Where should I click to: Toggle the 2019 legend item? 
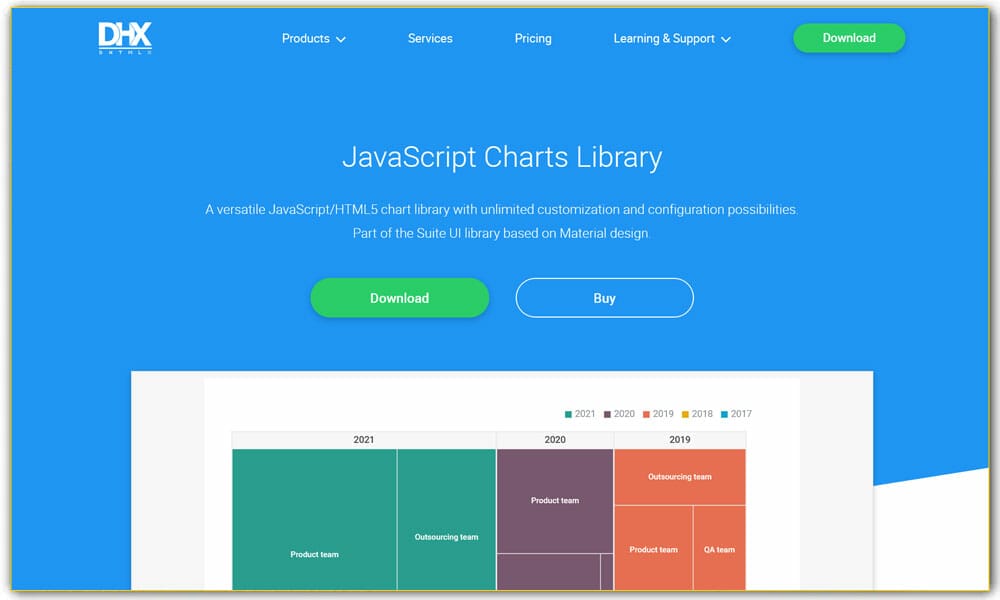[x=658, y=414]
